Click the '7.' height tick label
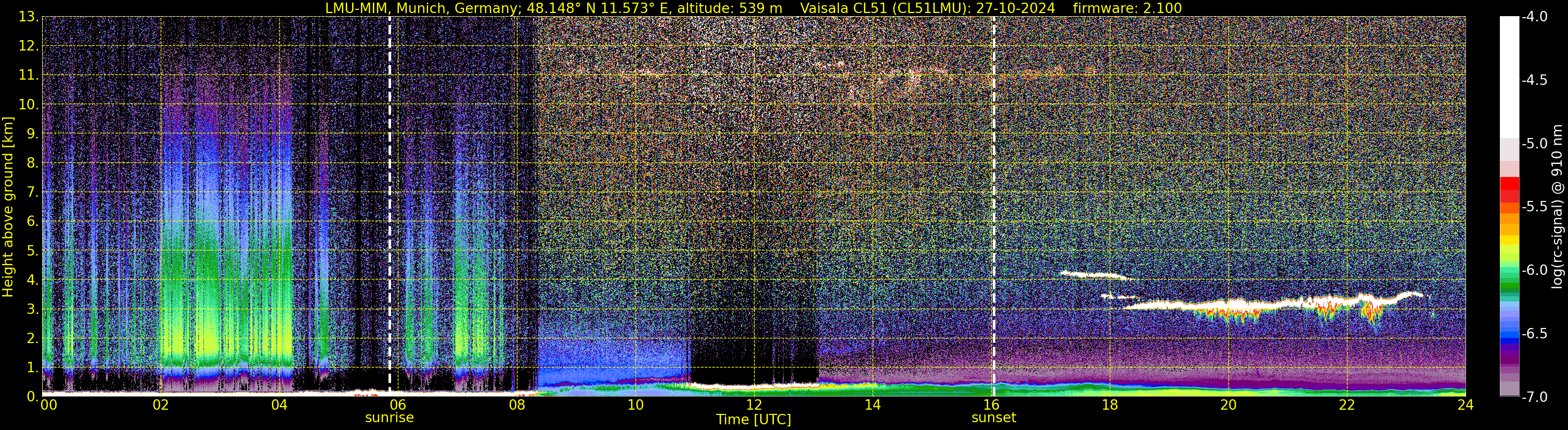 tap(33, 192)
